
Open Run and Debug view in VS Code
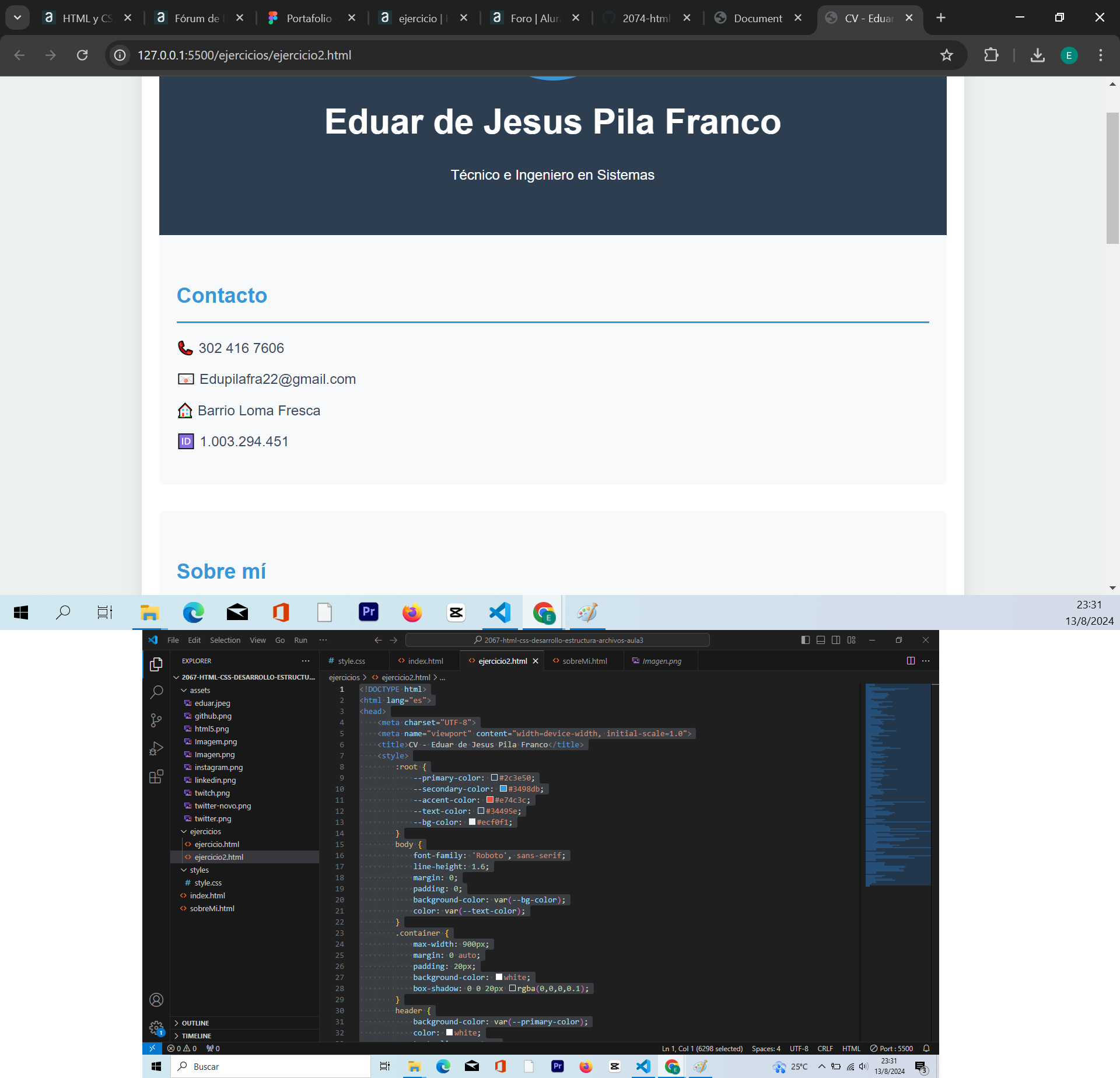156,748
